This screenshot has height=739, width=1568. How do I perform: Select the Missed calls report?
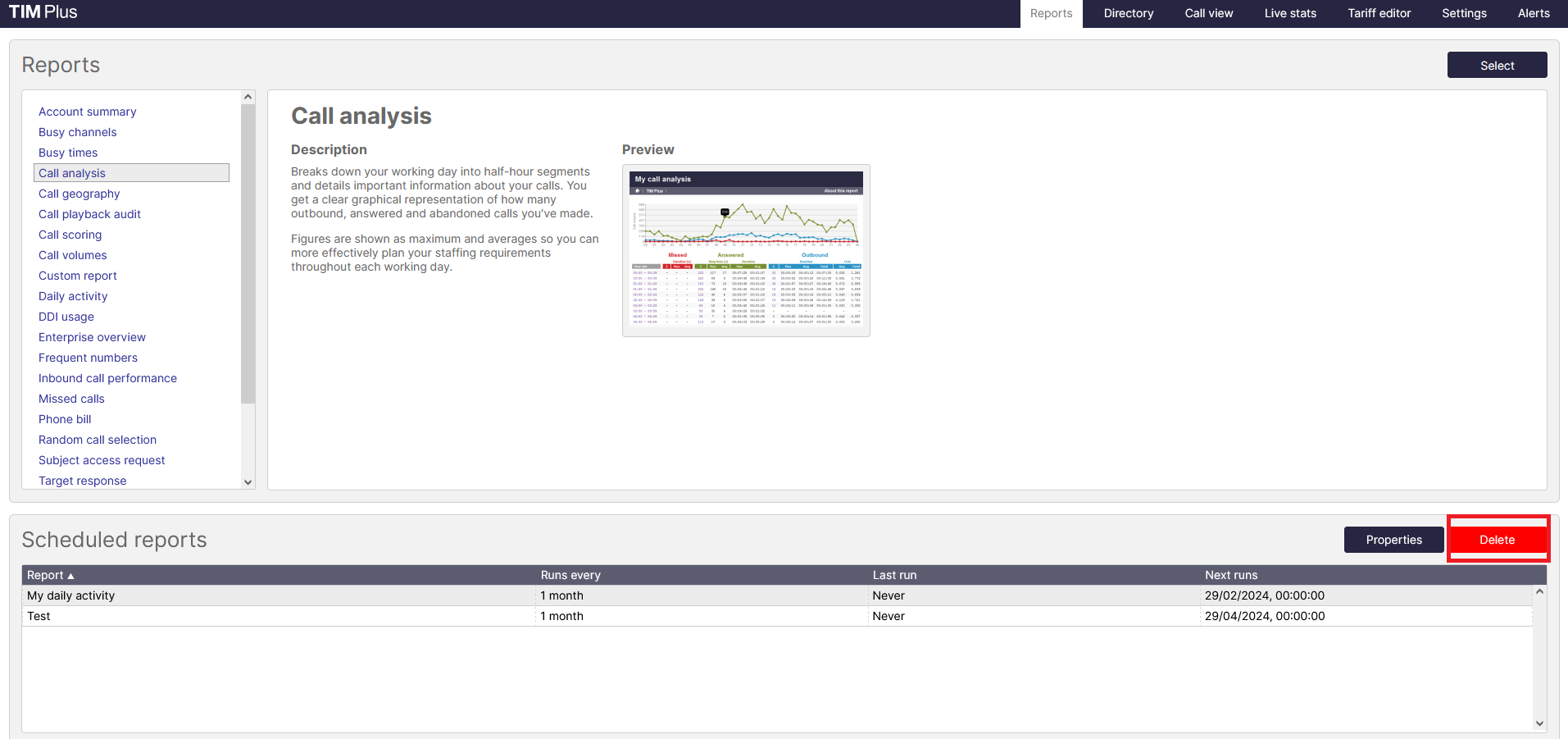pyautogui.click(x=71, y=399)
